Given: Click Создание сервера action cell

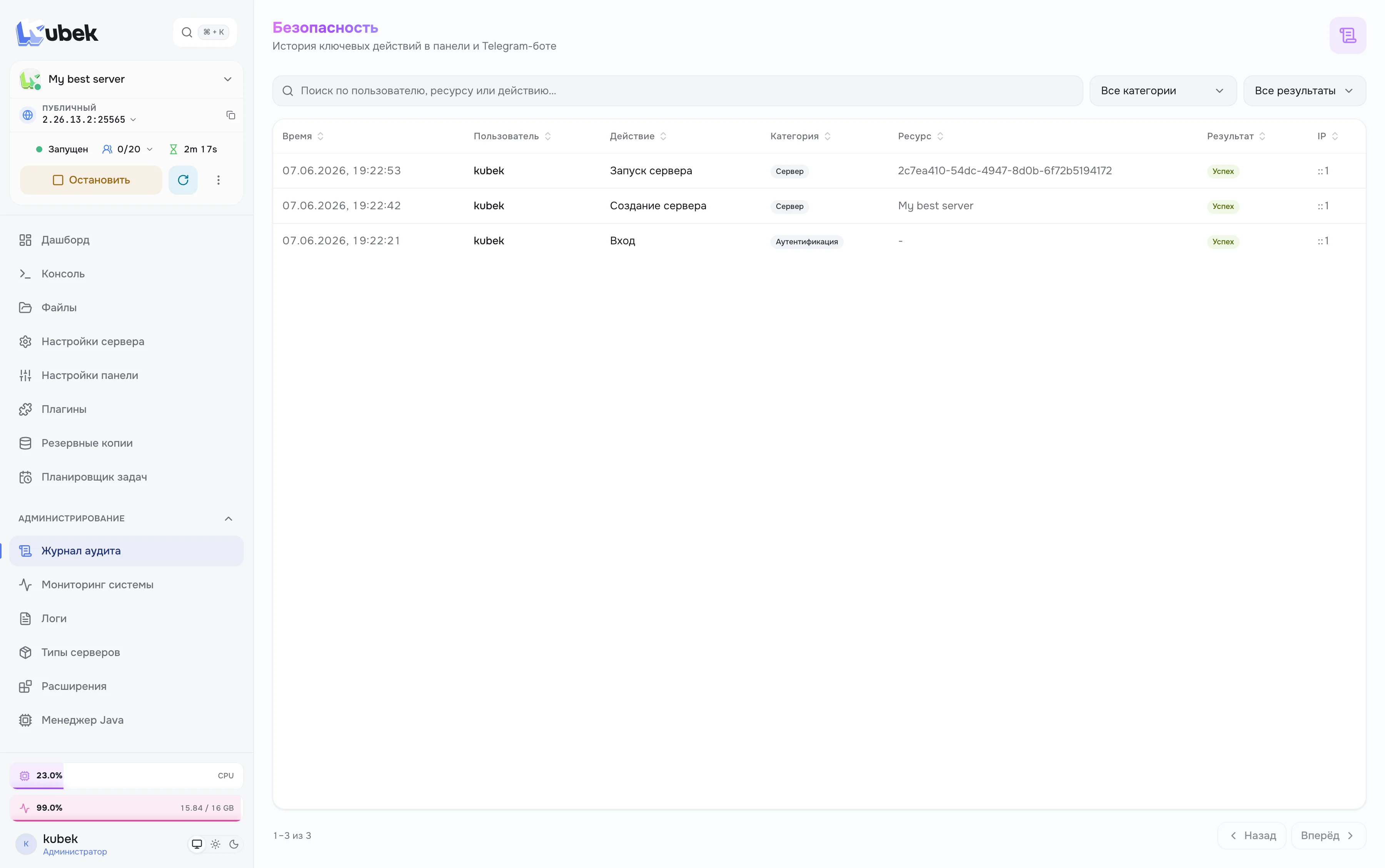Looking at the screenshot, I should (x=658, y=205).
